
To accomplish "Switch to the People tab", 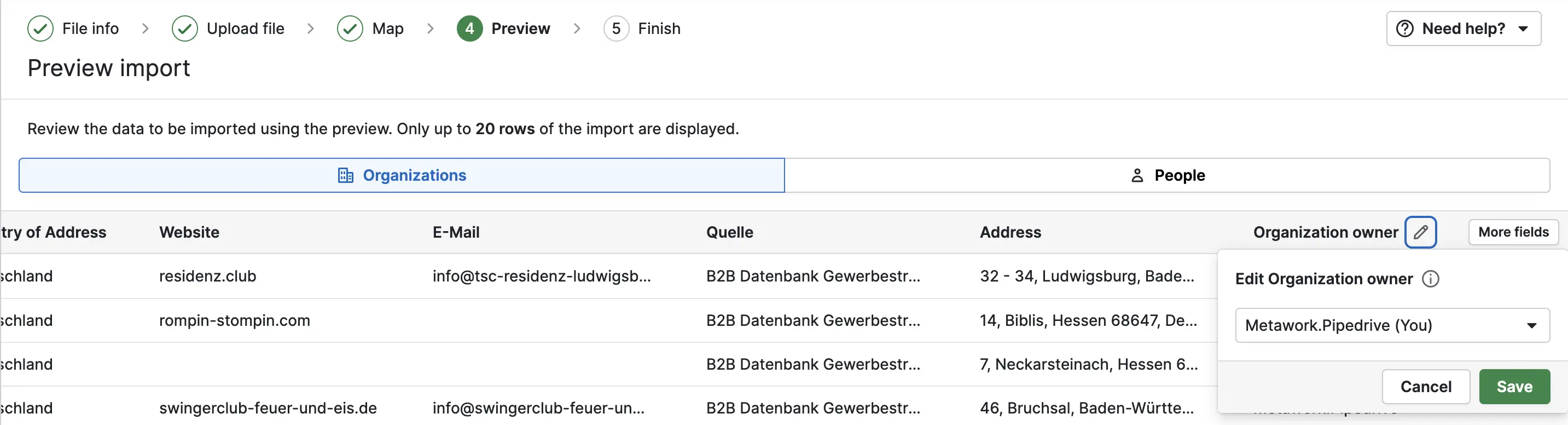I will coord(1167,176).
